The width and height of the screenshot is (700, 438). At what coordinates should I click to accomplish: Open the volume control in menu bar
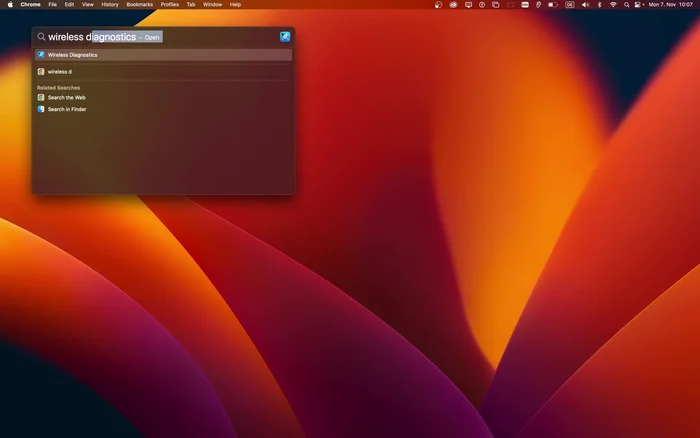click(583, 5)
